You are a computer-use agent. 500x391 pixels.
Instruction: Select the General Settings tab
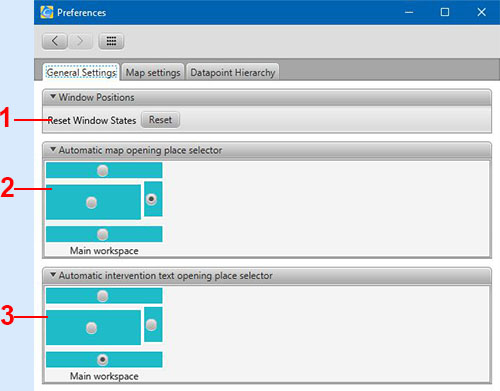(81, 72)
